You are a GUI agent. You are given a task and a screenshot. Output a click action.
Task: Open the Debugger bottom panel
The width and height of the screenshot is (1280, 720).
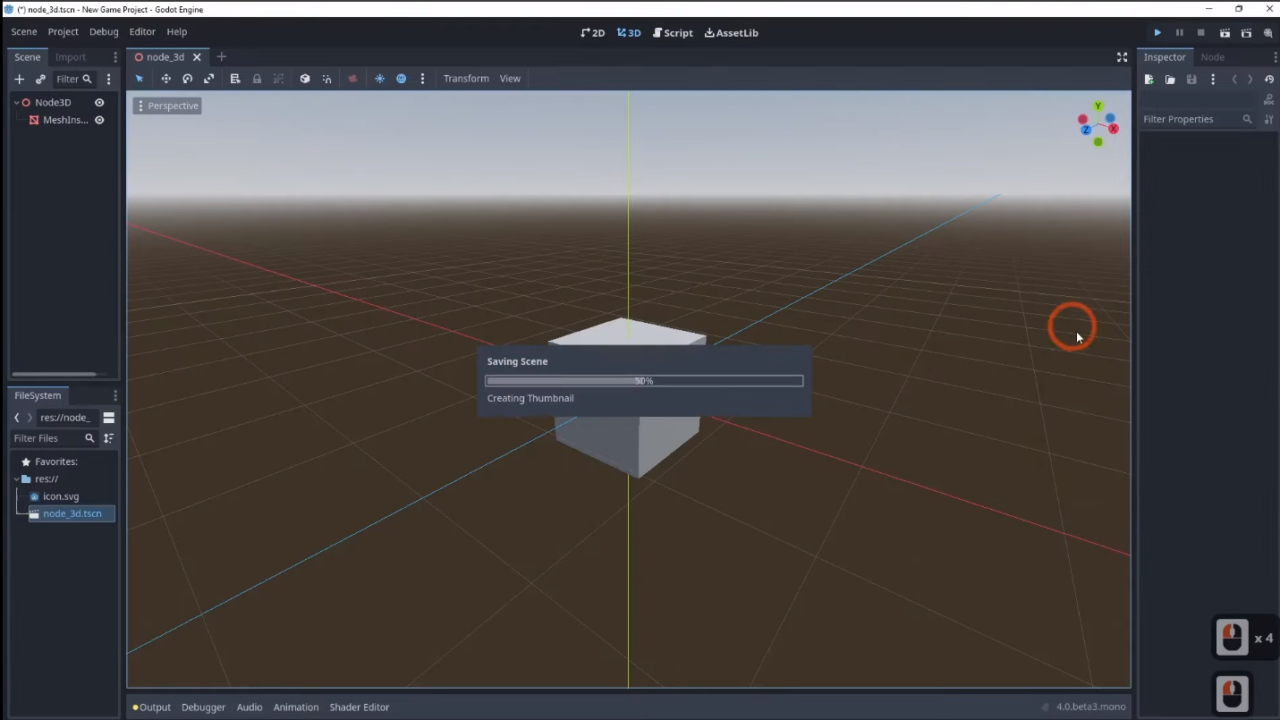pyautogui.click(x=203, y=707)
